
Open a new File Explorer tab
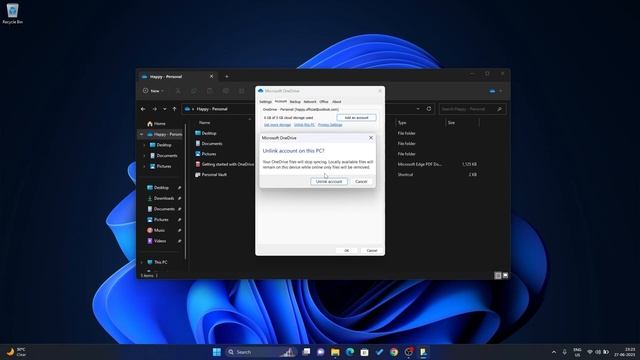pyautogui.click(x=227, y=76)
